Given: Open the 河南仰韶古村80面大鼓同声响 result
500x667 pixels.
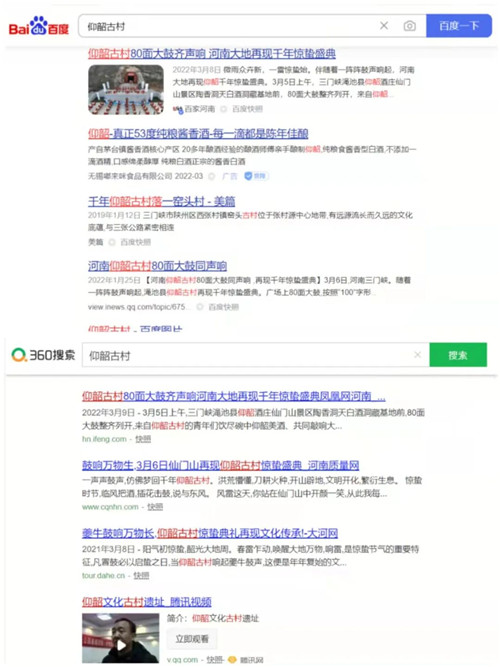Looking at the screenshot, I should 157,266.
